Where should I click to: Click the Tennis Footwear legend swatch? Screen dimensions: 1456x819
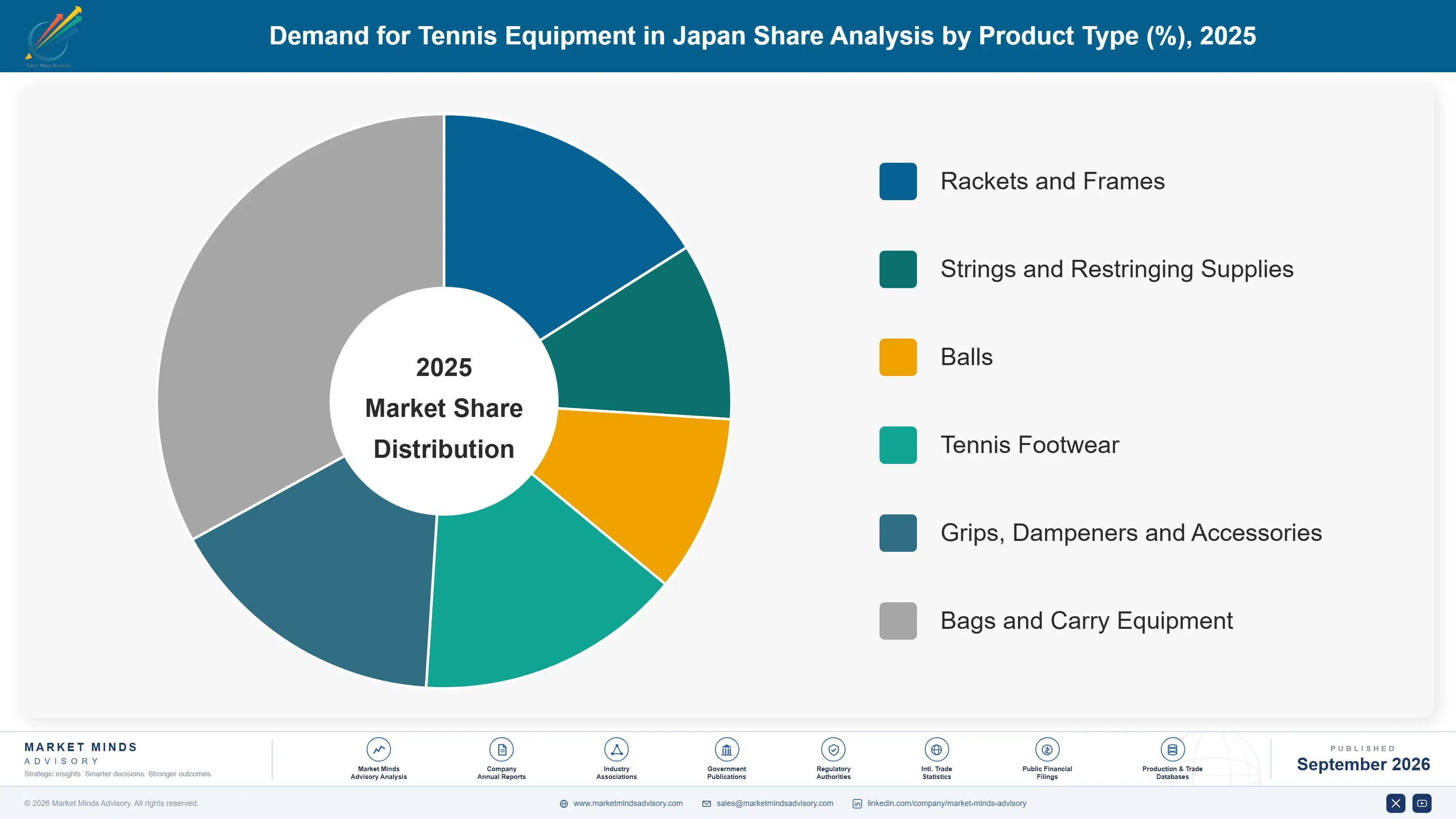[x=897, y=445]
